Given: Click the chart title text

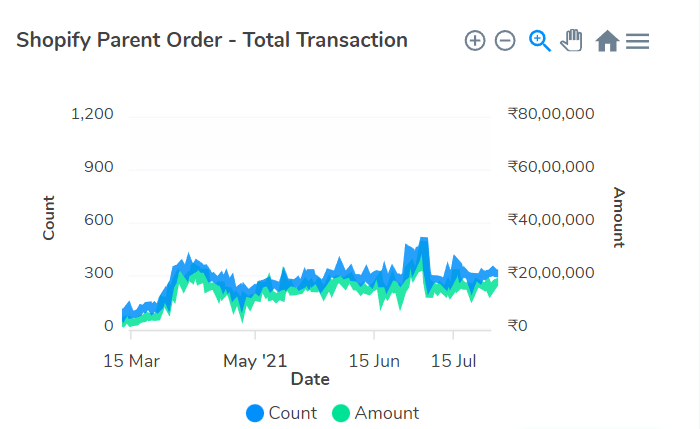Looking at the screenshot, I should tap(212, 41).
